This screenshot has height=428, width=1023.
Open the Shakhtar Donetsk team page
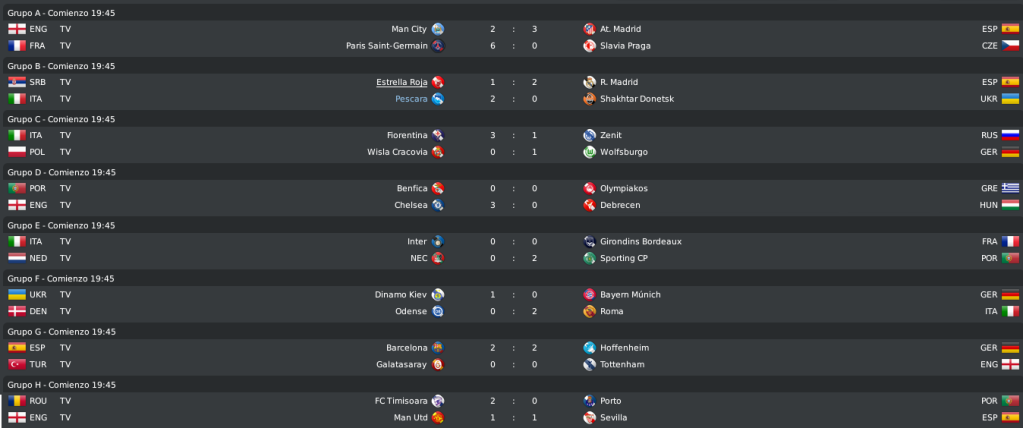(x=637, y=99)
